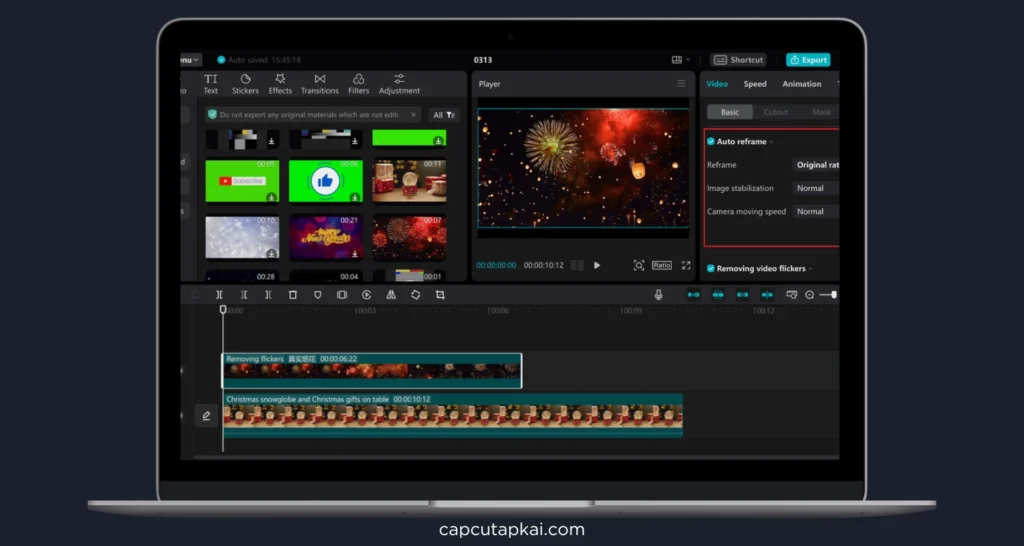Switch to the Speed tab
1024x546 pixels.
click(x=755, y=84)
